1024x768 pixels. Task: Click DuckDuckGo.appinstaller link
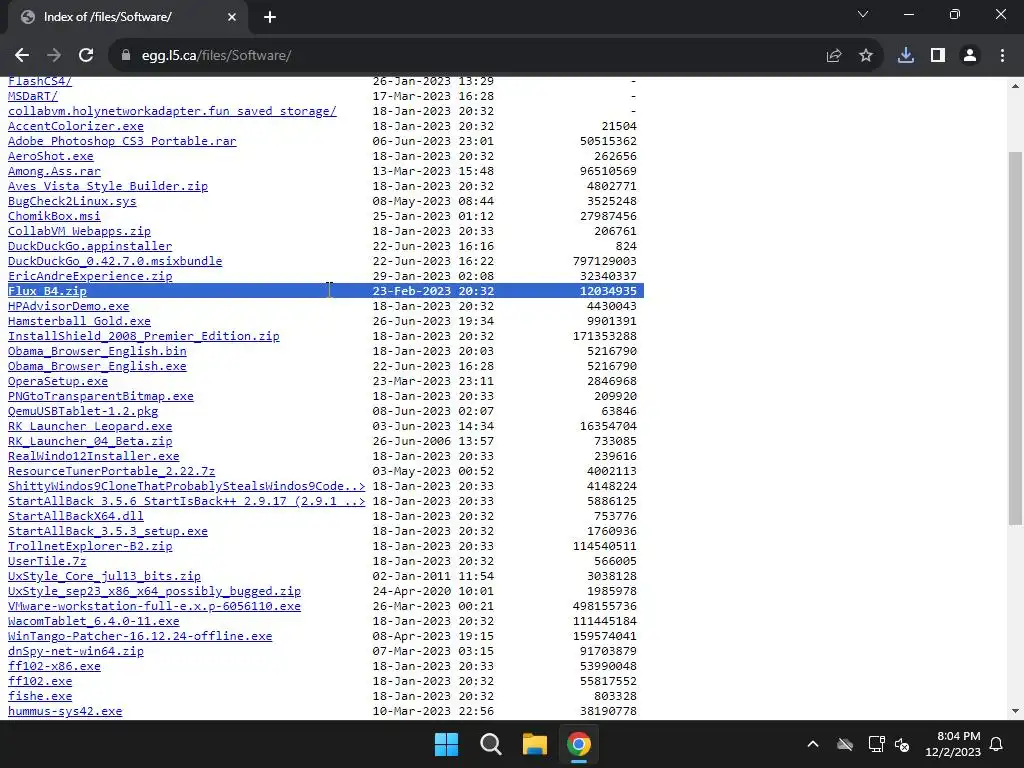click(90, 246)
